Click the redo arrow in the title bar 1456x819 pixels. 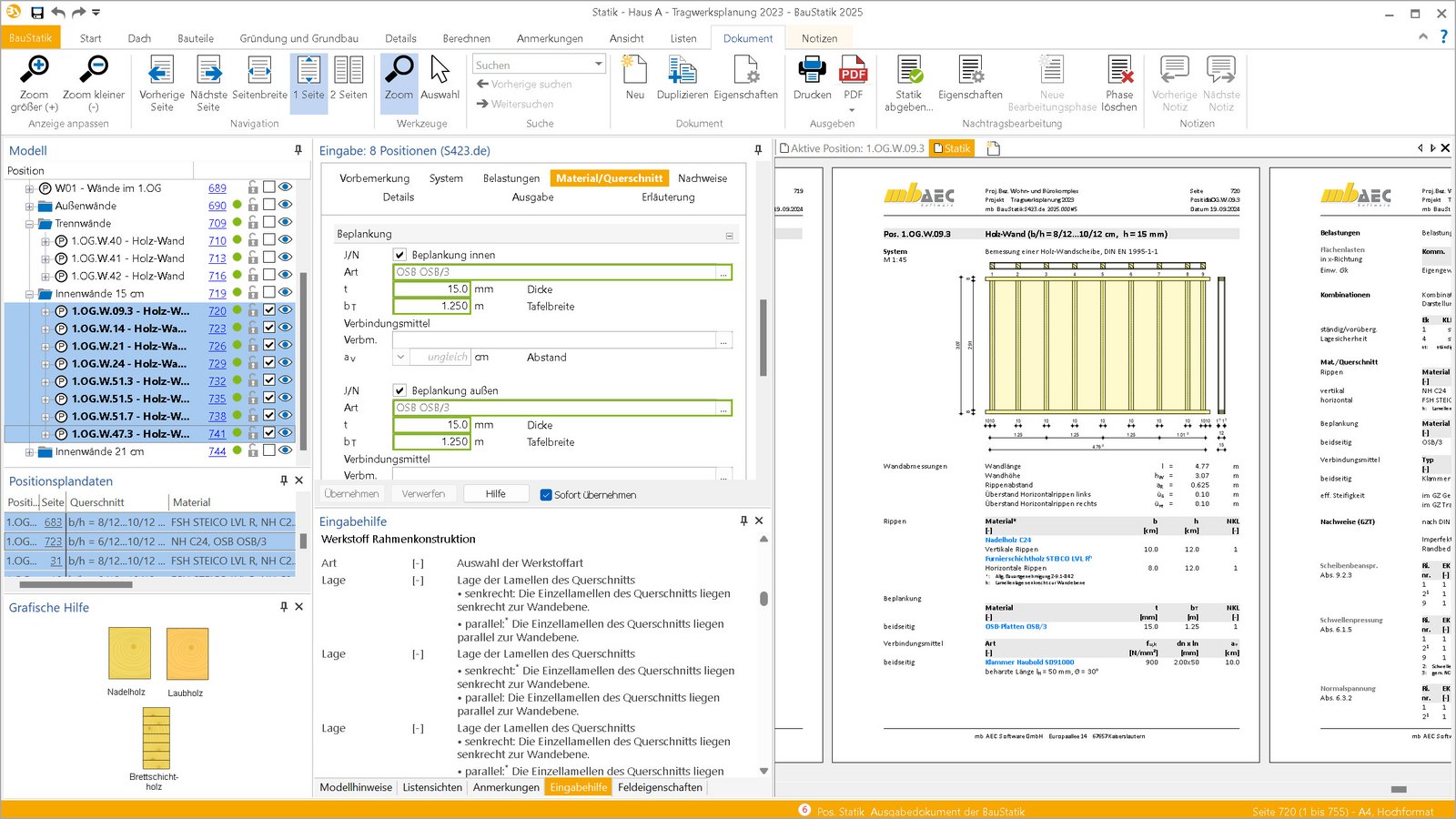78,13
